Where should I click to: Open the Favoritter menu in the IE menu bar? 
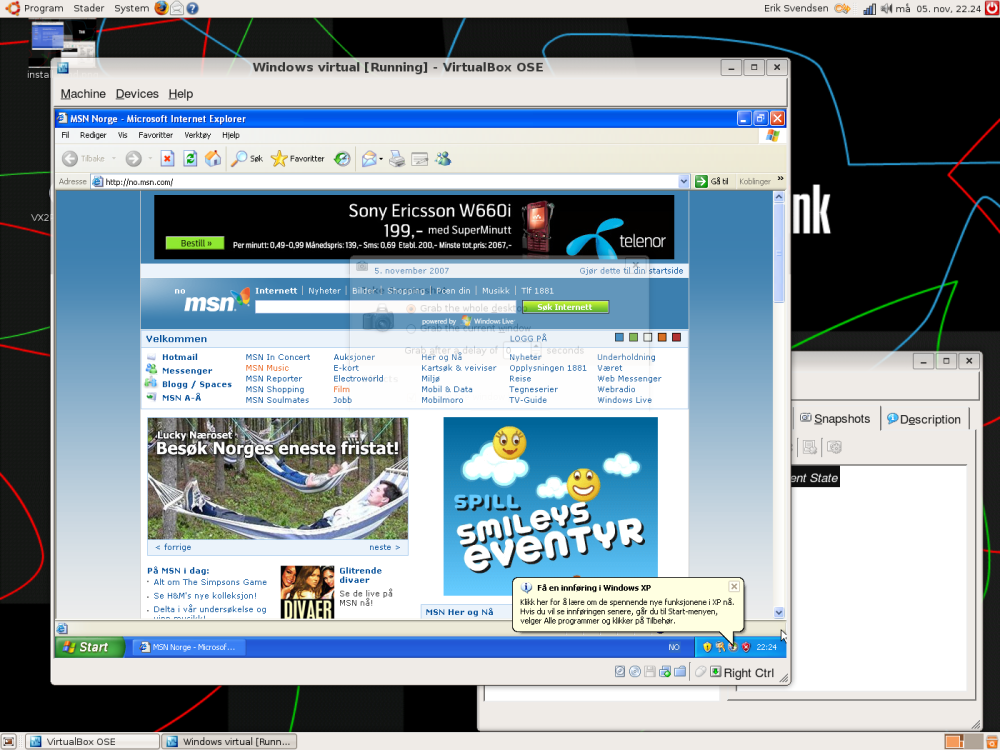tap(156, 135)
